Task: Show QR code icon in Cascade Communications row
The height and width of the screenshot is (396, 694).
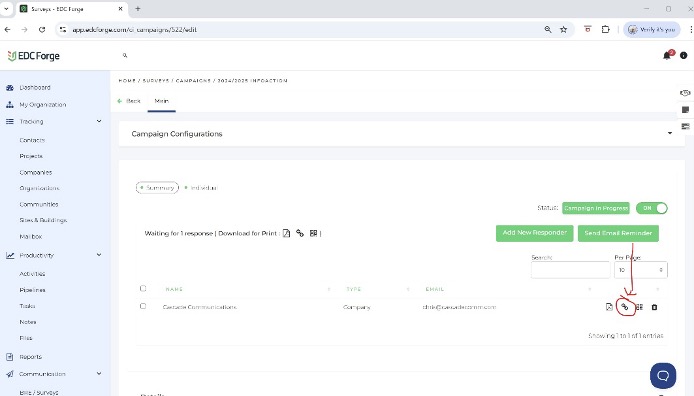Action: [x=640, y=307]
